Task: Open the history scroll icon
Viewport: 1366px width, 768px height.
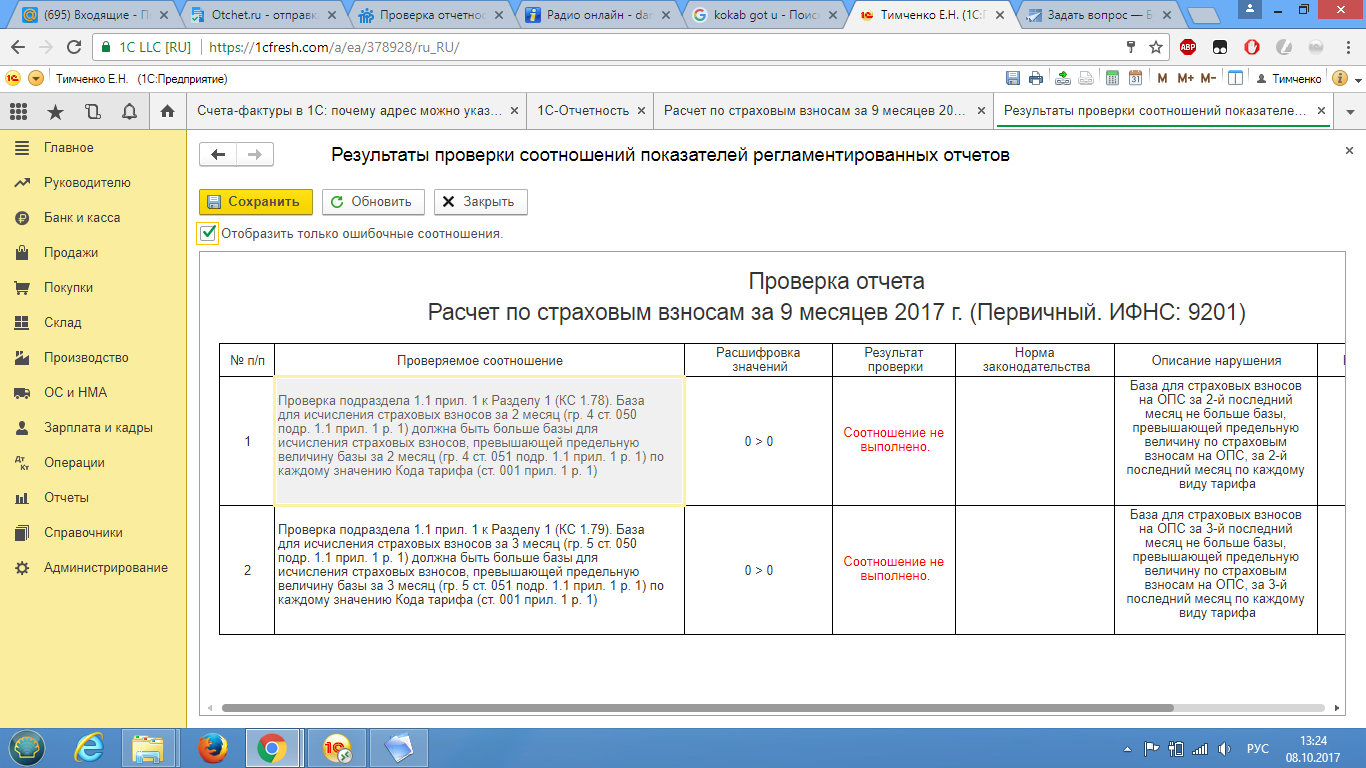Action: click(x=92, y=112)
